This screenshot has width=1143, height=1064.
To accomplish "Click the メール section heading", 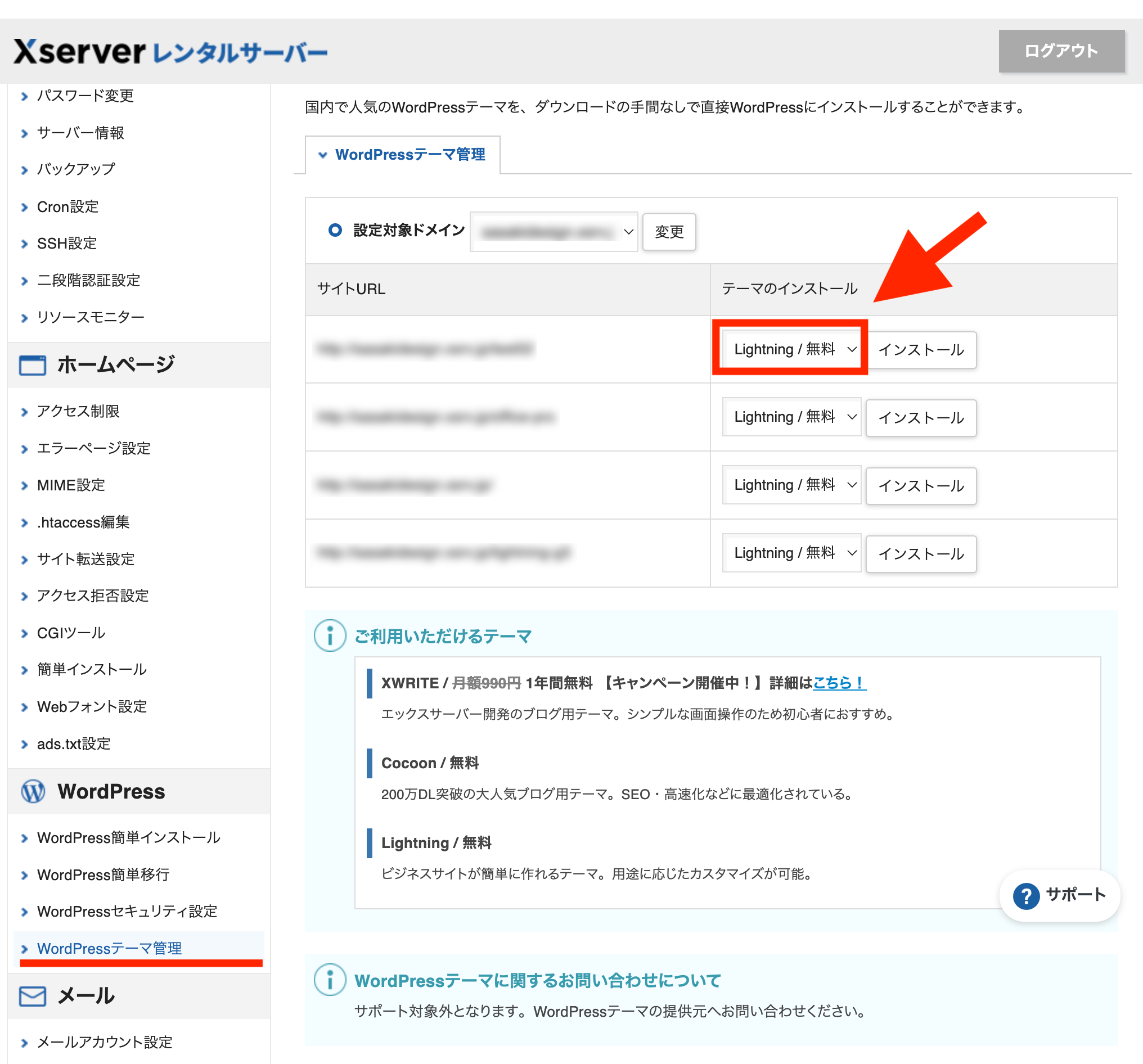I will coord(85,995).
